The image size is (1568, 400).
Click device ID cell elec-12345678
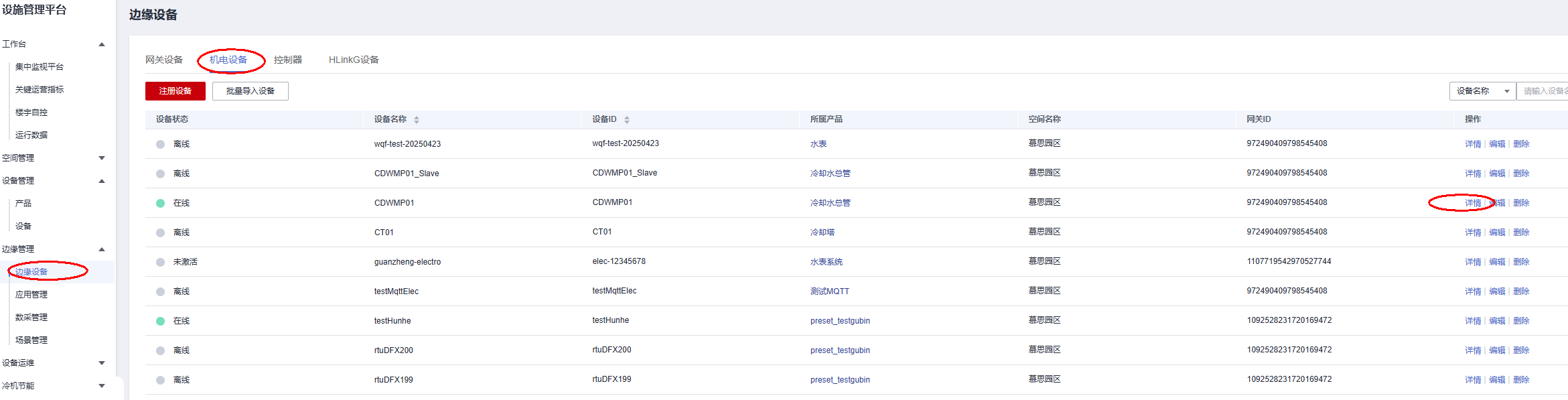[619, 261]
